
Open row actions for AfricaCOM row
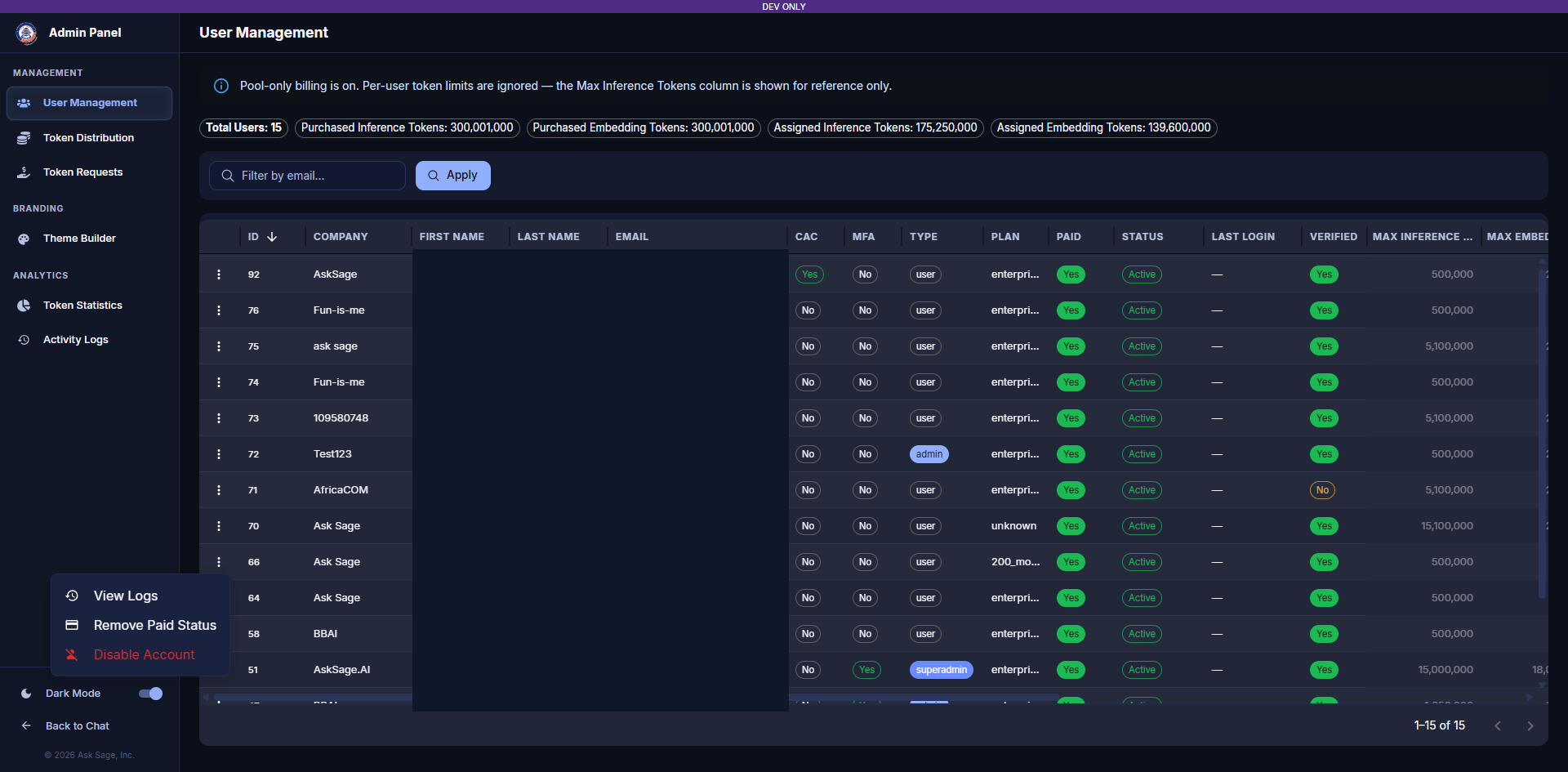pos(219,490)
